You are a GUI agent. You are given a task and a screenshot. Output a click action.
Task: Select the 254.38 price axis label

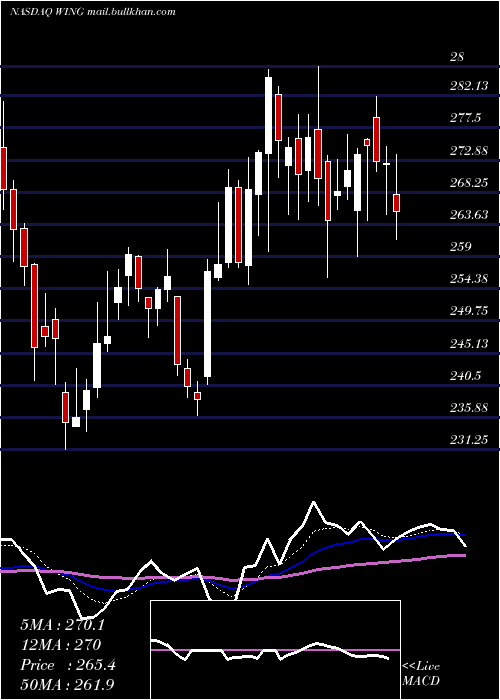tap(468, 279)
